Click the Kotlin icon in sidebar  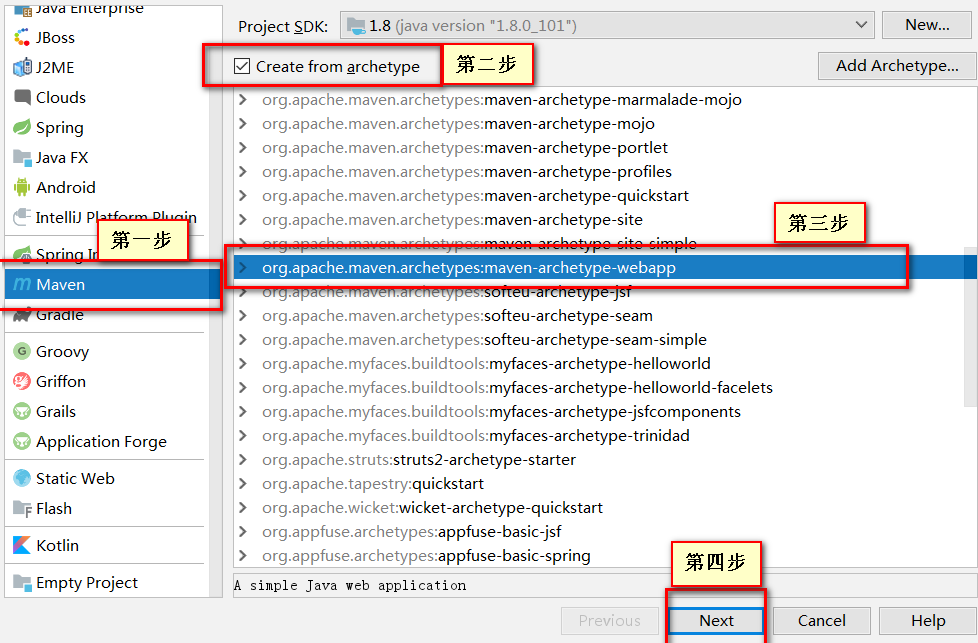[21, 544]
